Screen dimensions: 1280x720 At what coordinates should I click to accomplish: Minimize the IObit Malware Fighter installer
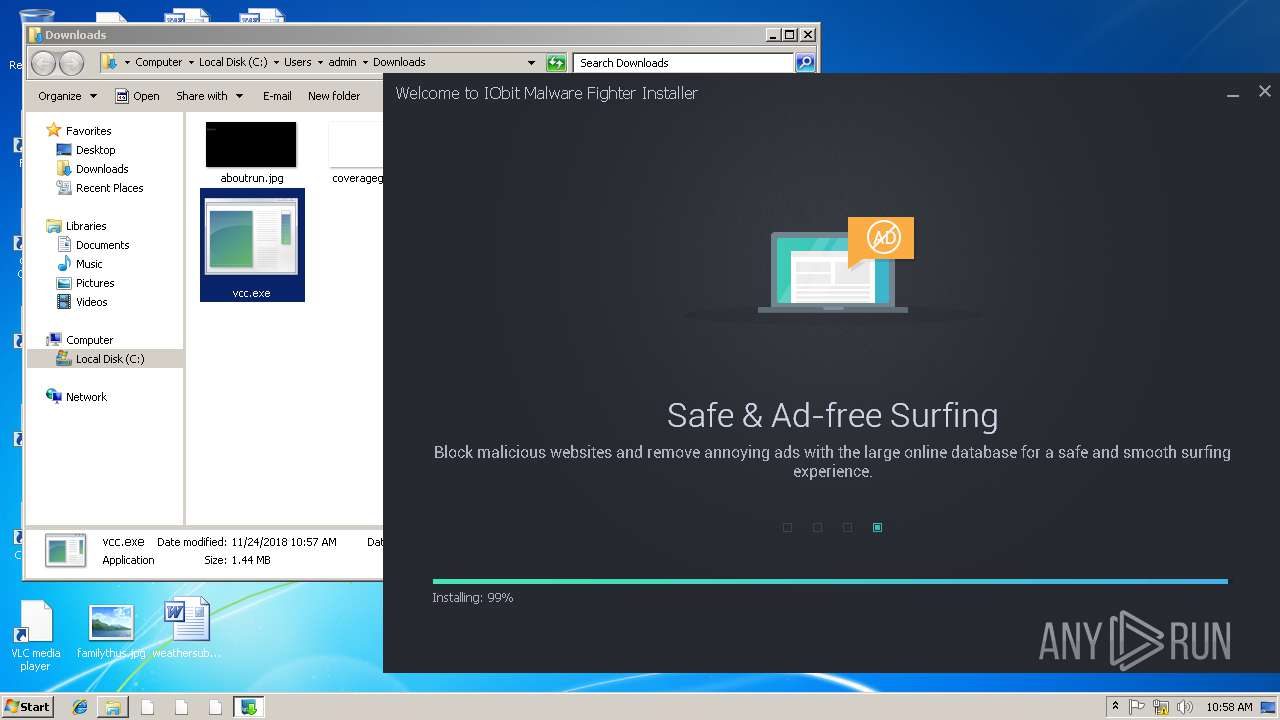[x=1234, y=93]
